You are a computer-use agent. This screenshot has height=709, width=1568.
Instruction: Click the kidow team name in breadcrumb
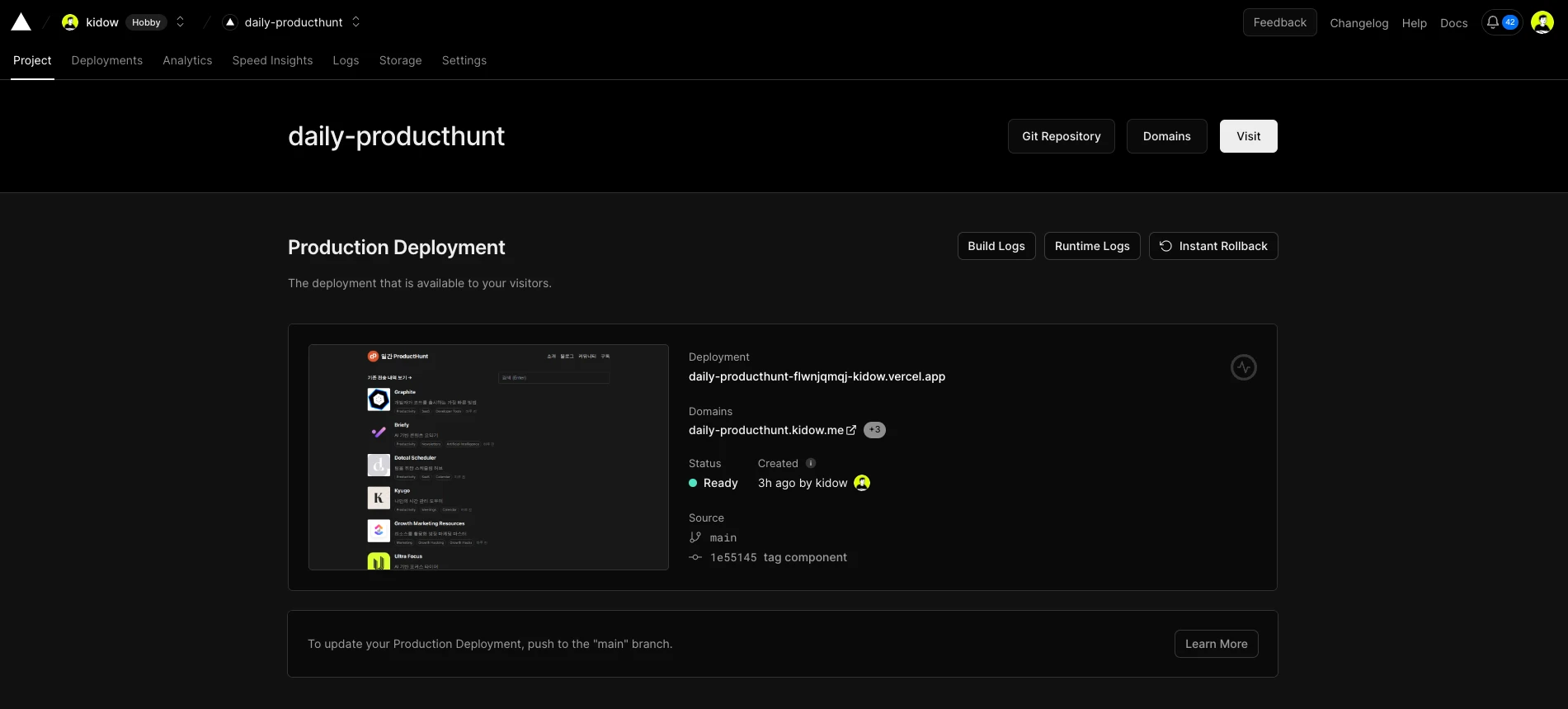[102, 22]
